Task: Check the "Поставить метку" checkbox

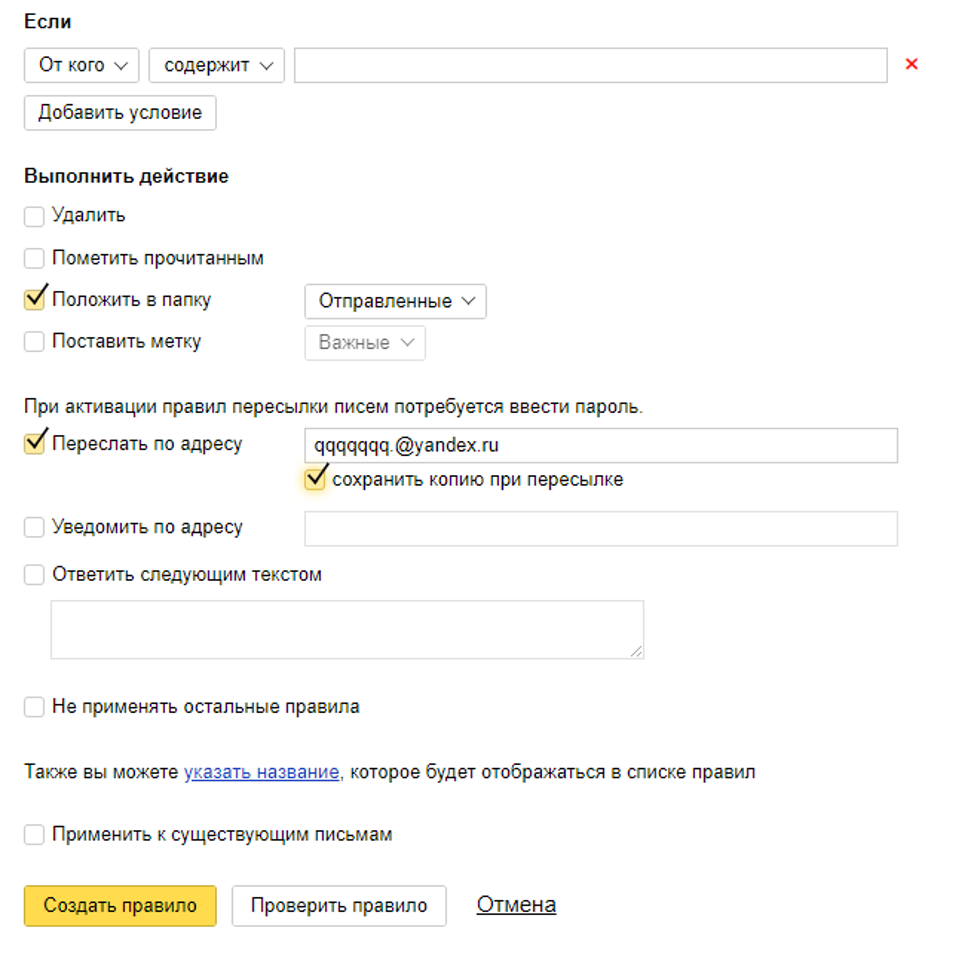Action: 34,342
